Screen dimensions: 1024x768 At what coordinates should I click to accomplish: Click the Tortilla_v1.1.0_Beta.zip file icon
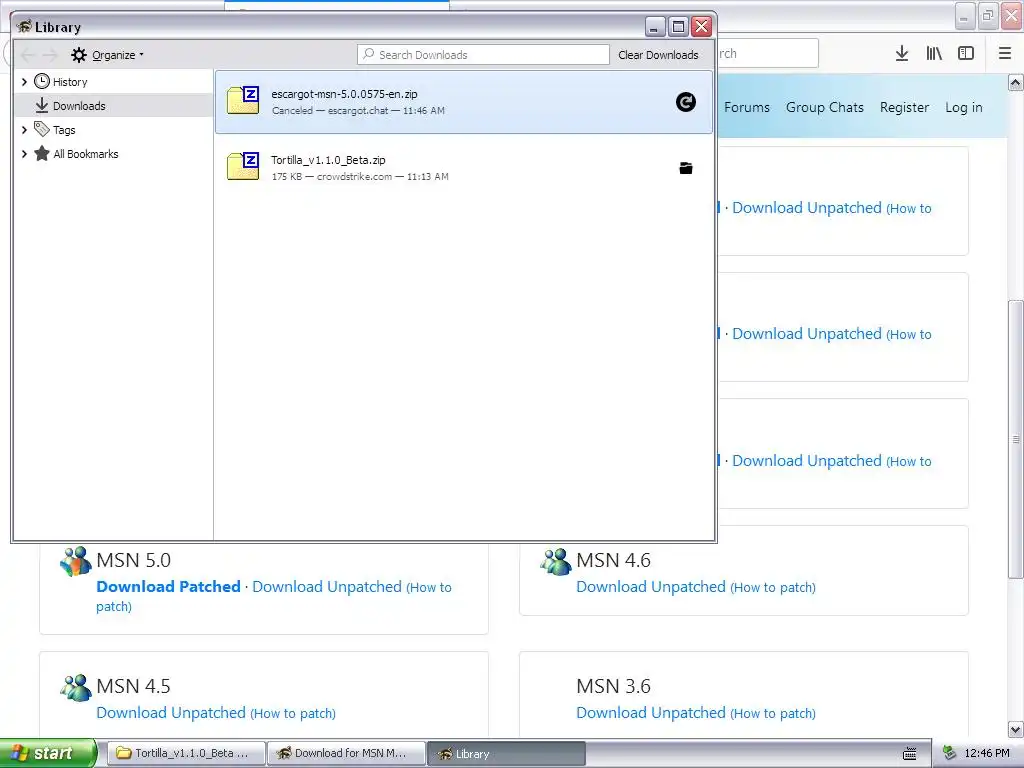tap(243, 166)
